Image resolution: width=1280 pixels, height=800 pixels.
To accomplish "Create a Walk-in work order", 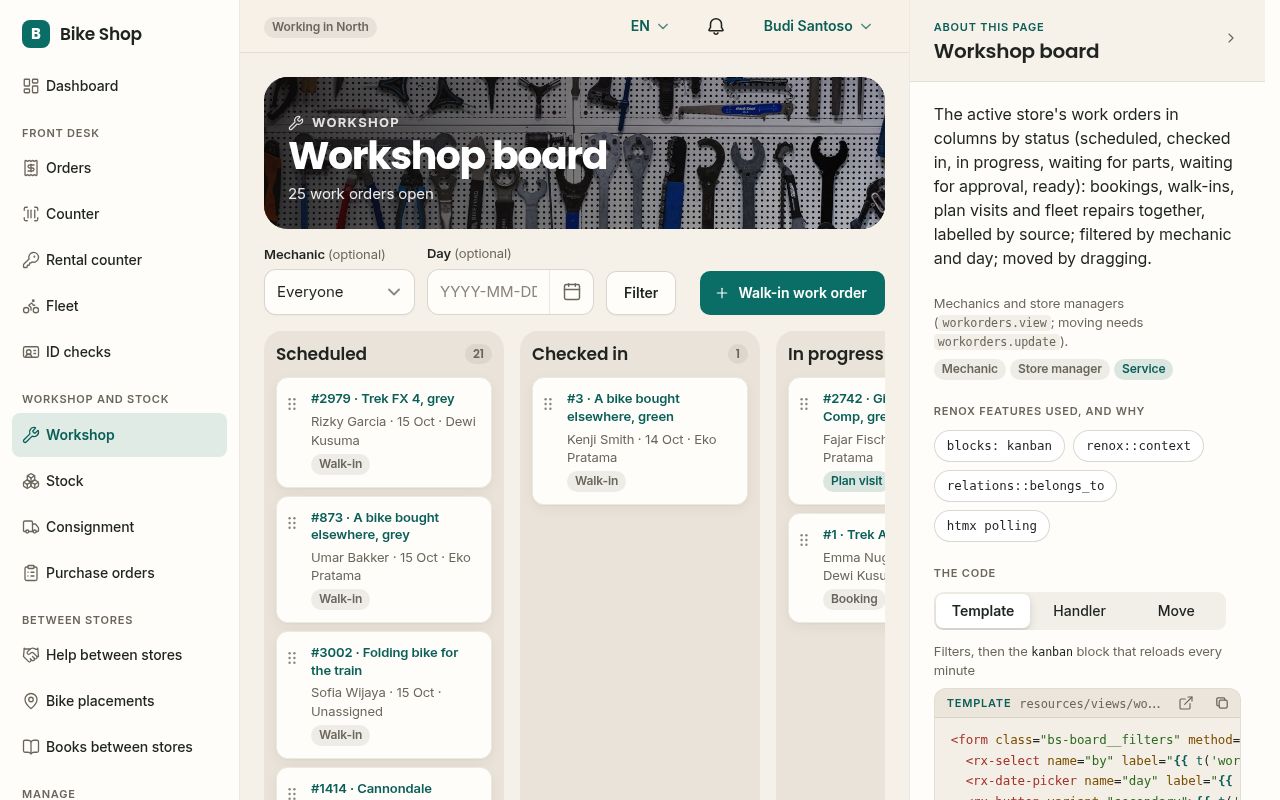I will 792,293.
